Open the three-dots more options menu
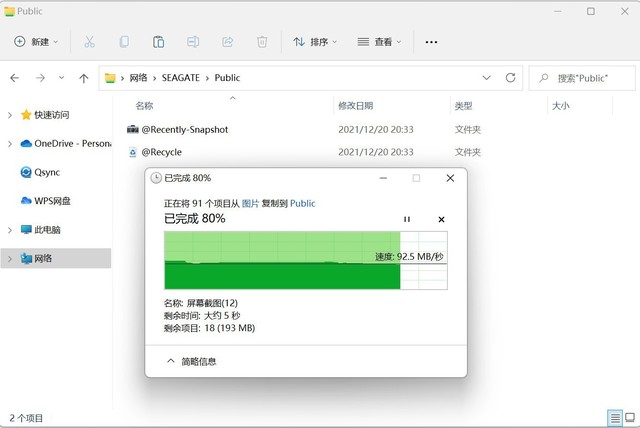The height and width of the screenshot is (428, 640). (x=431, y=42)
